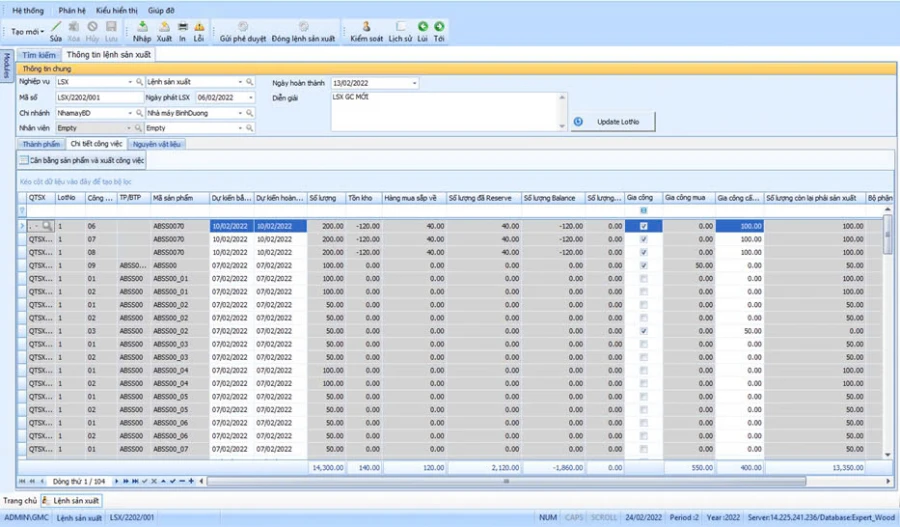Click the search magnifier beside Lệnh sản xuất field
Image resolution: width=900 pixels, height=527 pixels.
(x=250, y=82)
